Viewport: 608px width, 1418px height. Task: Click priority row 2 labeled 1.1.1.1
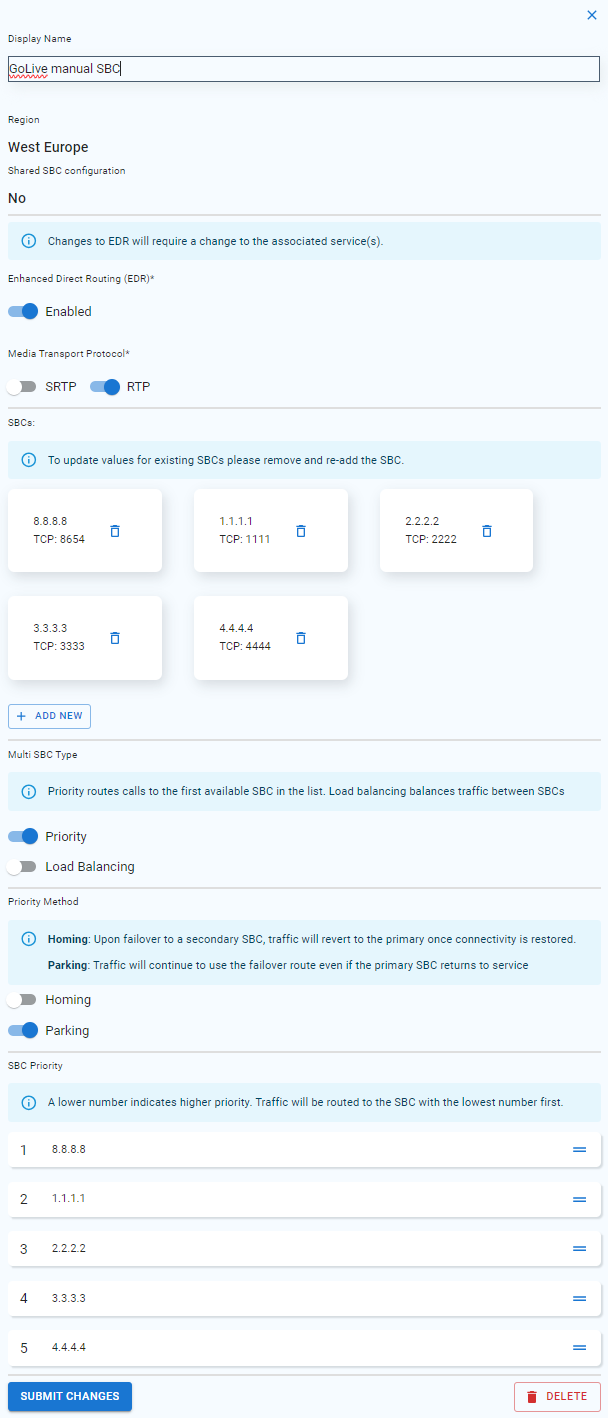tap(304, 1198)
